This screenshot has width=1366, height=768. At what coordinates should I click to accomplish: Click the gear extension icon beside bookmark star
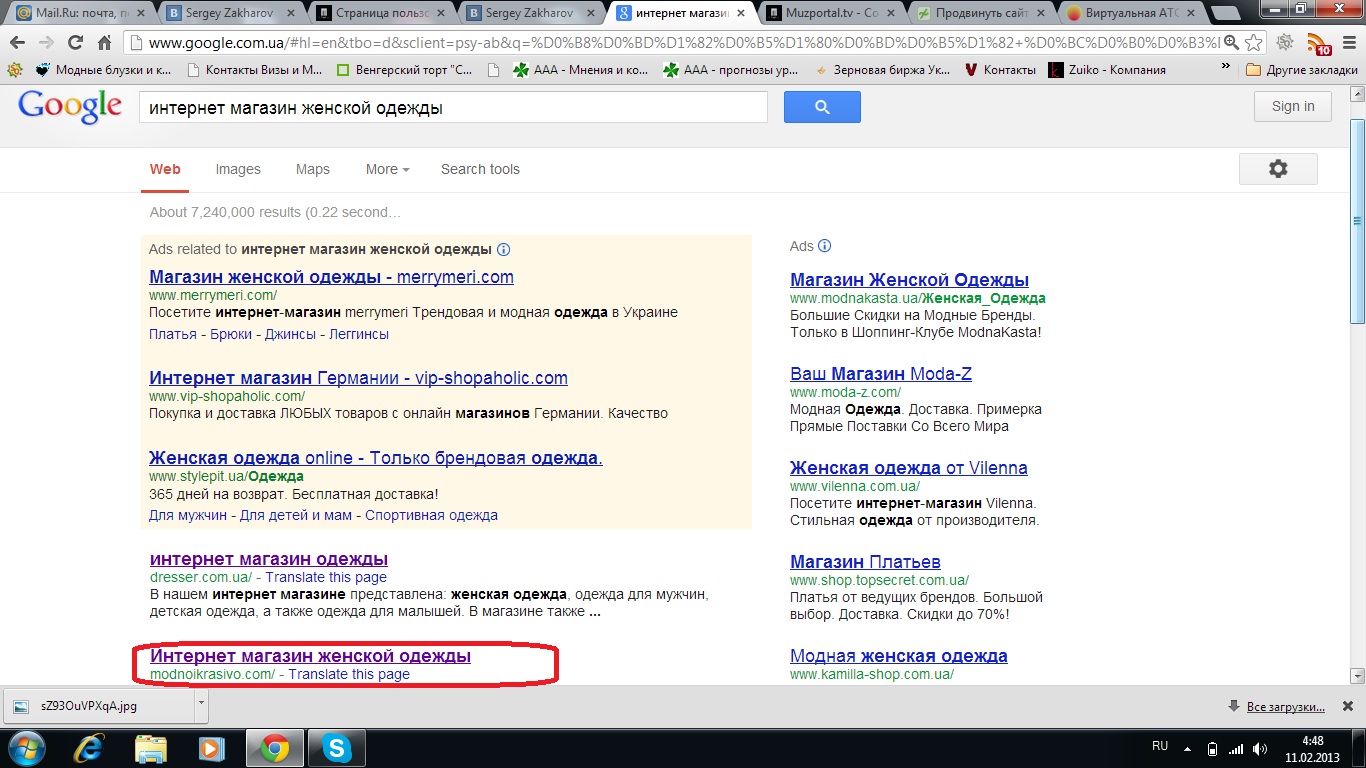tap(1286, 43)
